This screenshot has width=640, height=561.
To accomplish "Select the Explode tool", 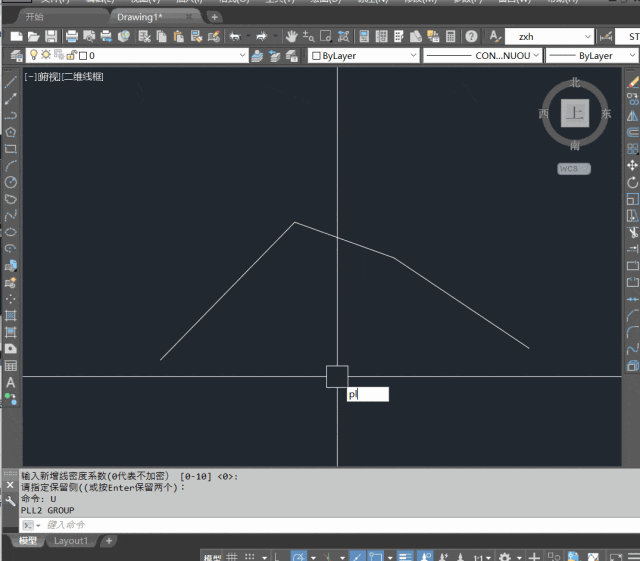I will click(633, 365).
